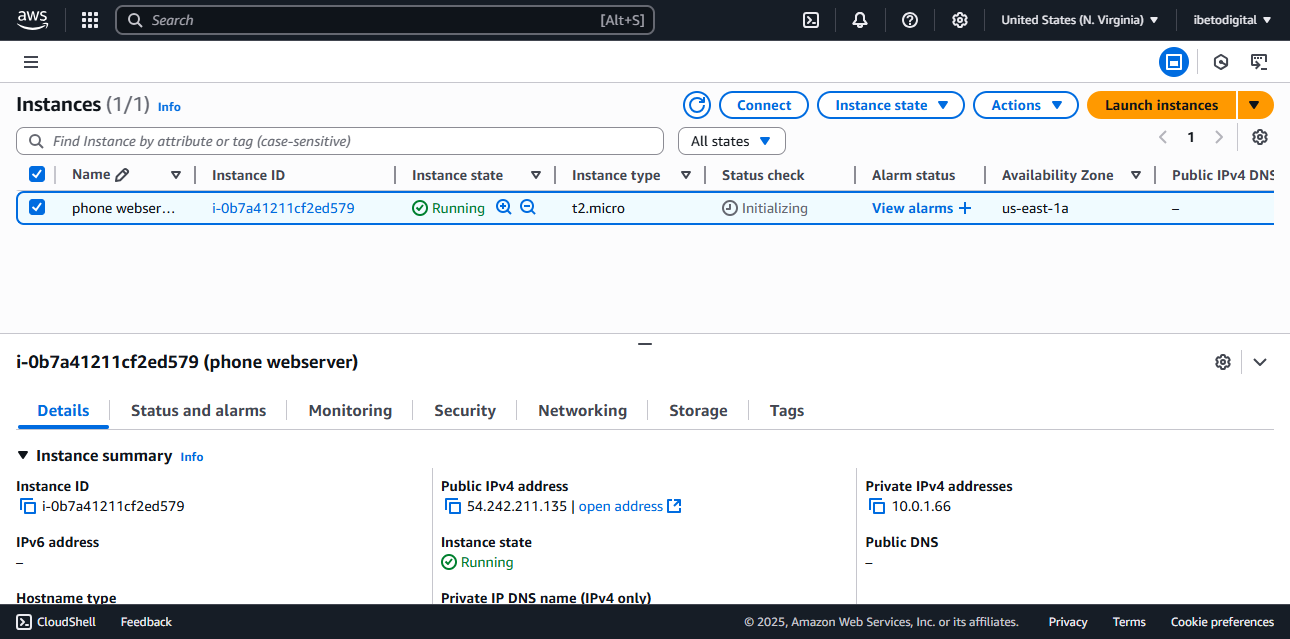The height and width of the screenshot is (639, 1290).
Task: Click the Info link next to Instances
Action: tap(169, 106)
